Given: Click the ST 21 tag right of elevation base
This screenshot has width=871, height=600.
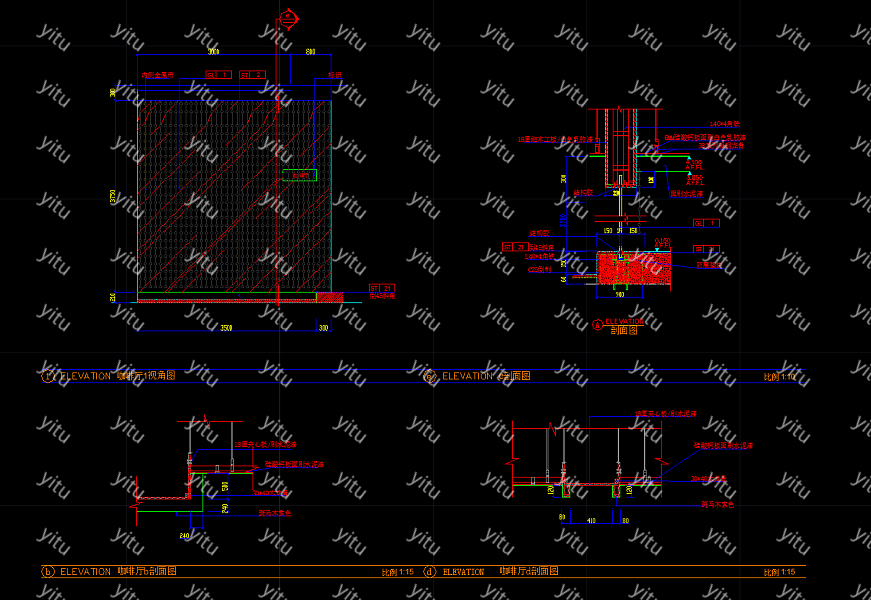Looking at the screenshot, I should pos(382,287).
